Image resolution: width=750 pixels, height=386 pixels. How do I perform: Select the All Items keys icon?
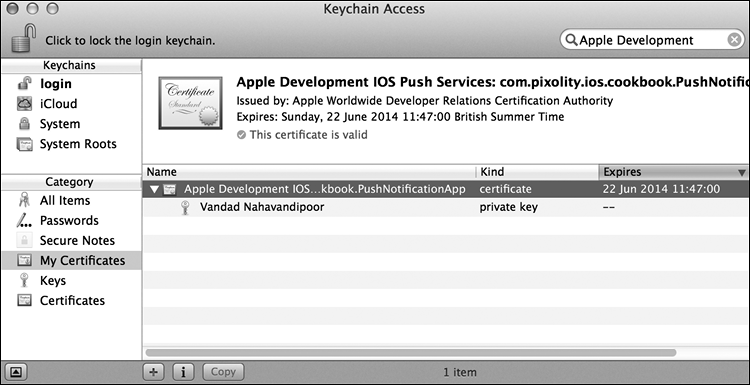point(24,200)
